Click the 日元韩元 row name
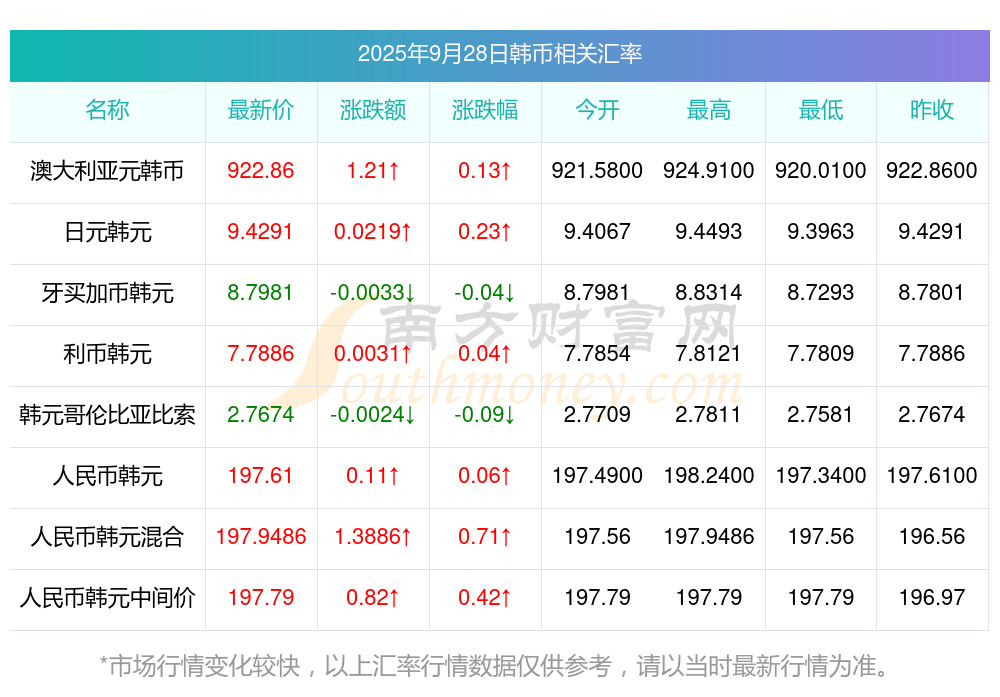The image size is (1000, 697). pos(107,231)
